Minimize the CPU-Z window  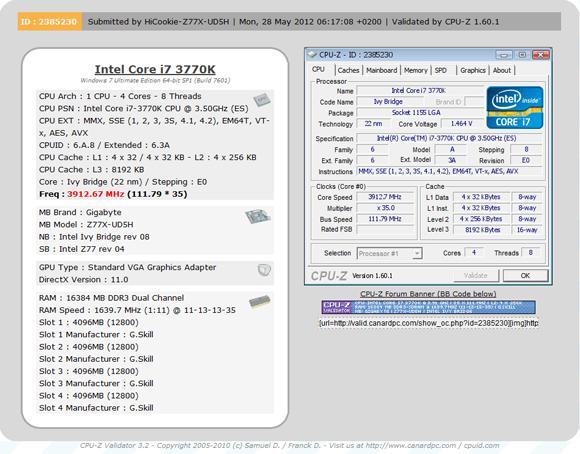click(504, 55)
